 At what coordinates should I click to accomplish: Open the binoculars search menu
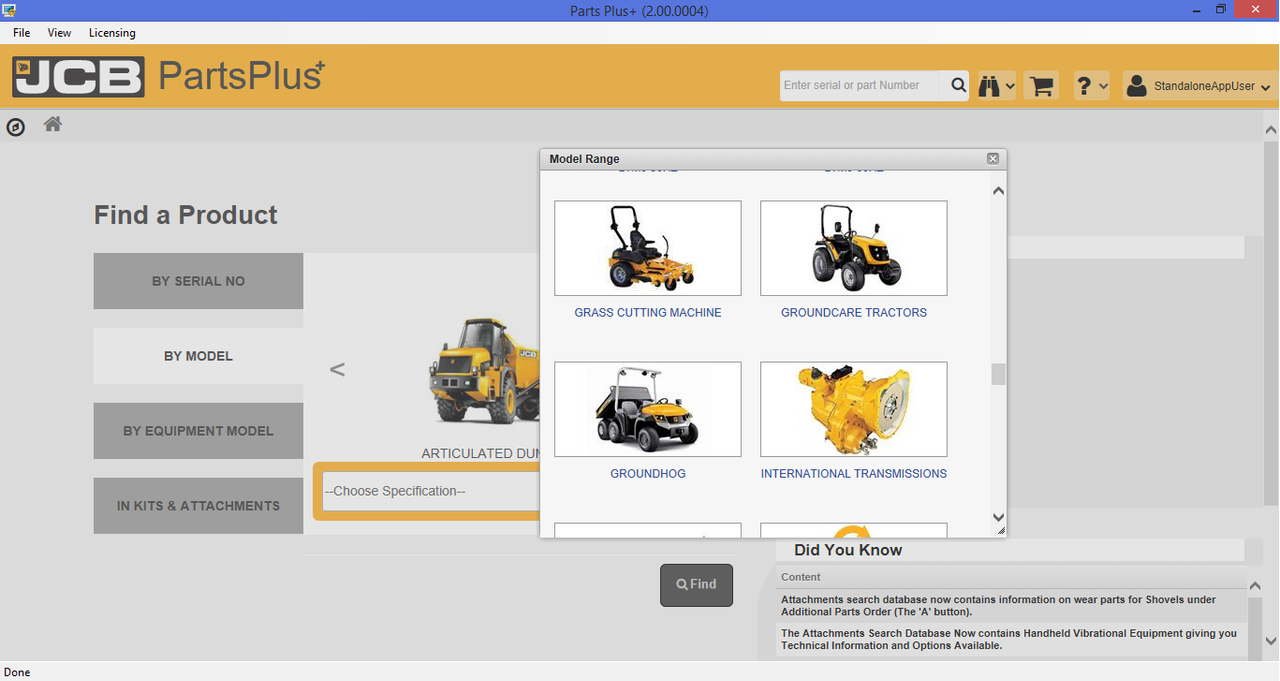coord(996,86)
